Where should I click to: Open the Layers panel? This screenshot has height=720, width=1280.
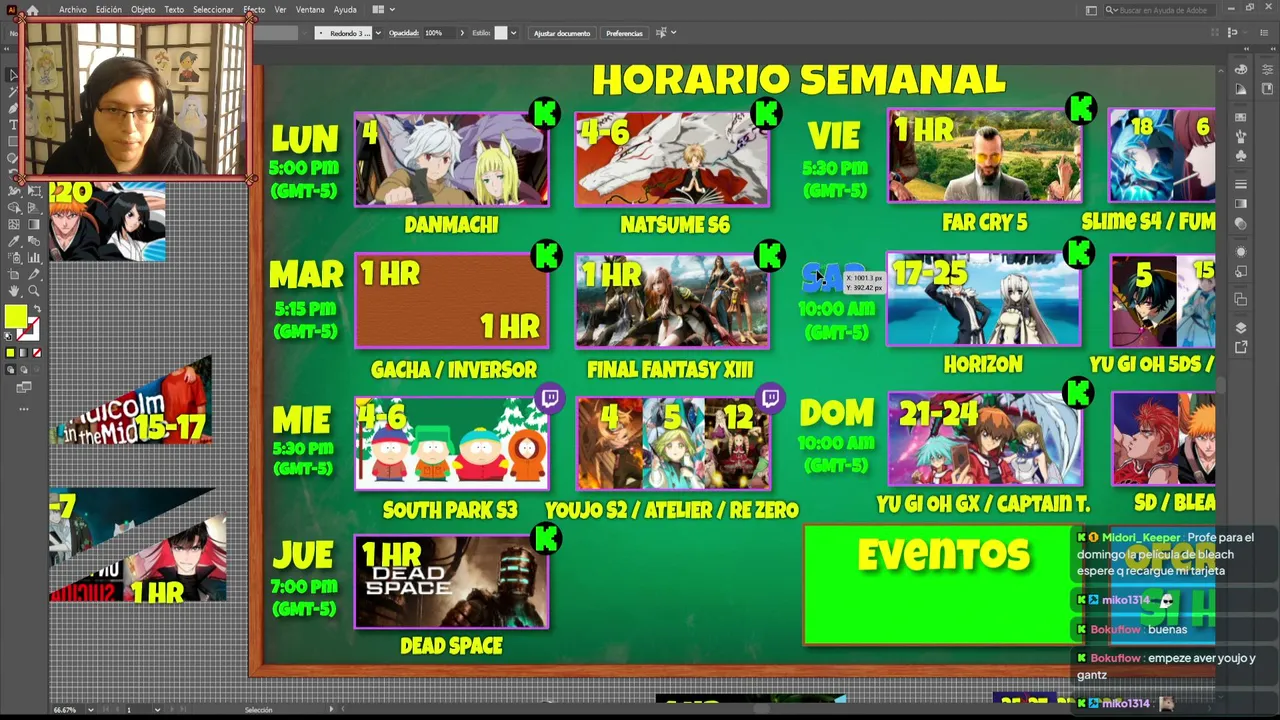coord(1241,328)
